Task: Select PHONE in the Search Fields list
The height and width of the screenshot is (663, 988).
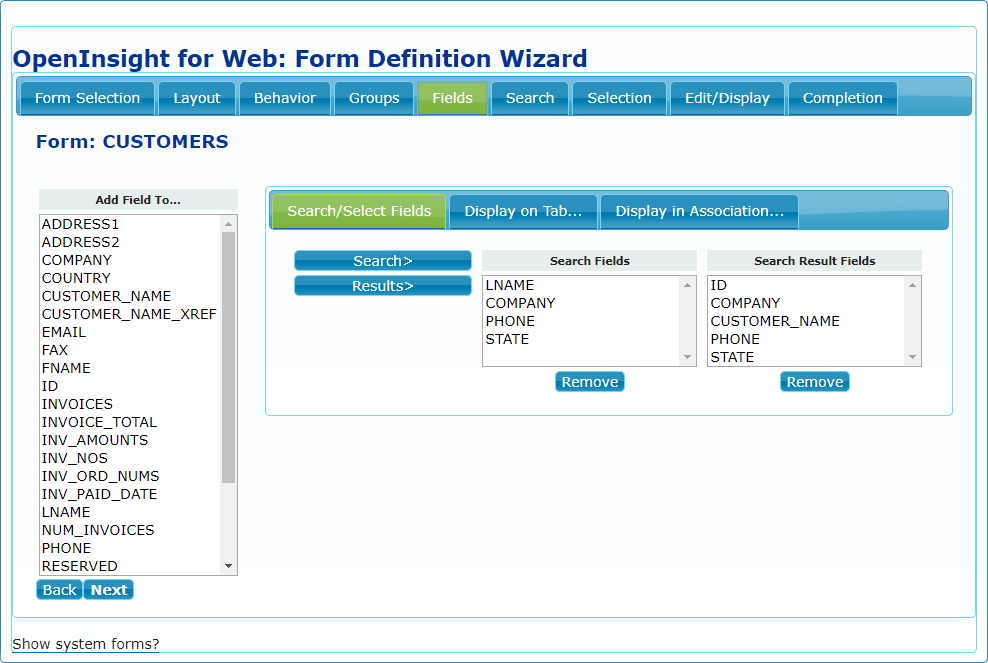Action: [x=582, y=321]
